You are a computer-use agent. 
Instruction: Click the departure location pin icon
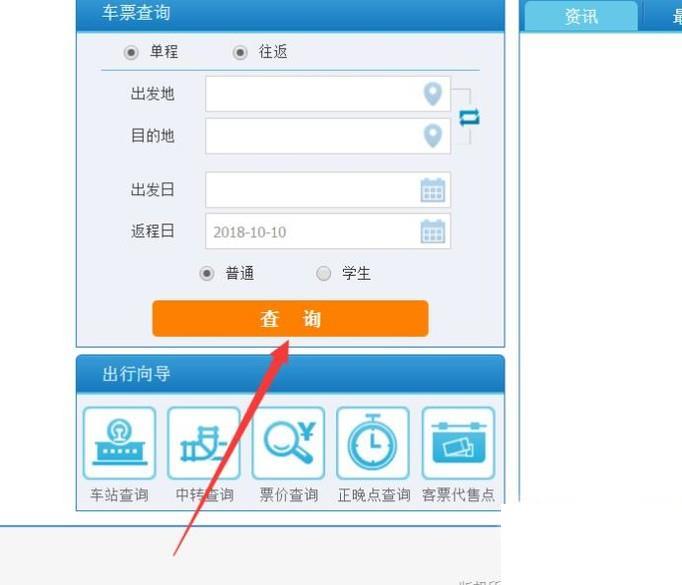point(432,94)
